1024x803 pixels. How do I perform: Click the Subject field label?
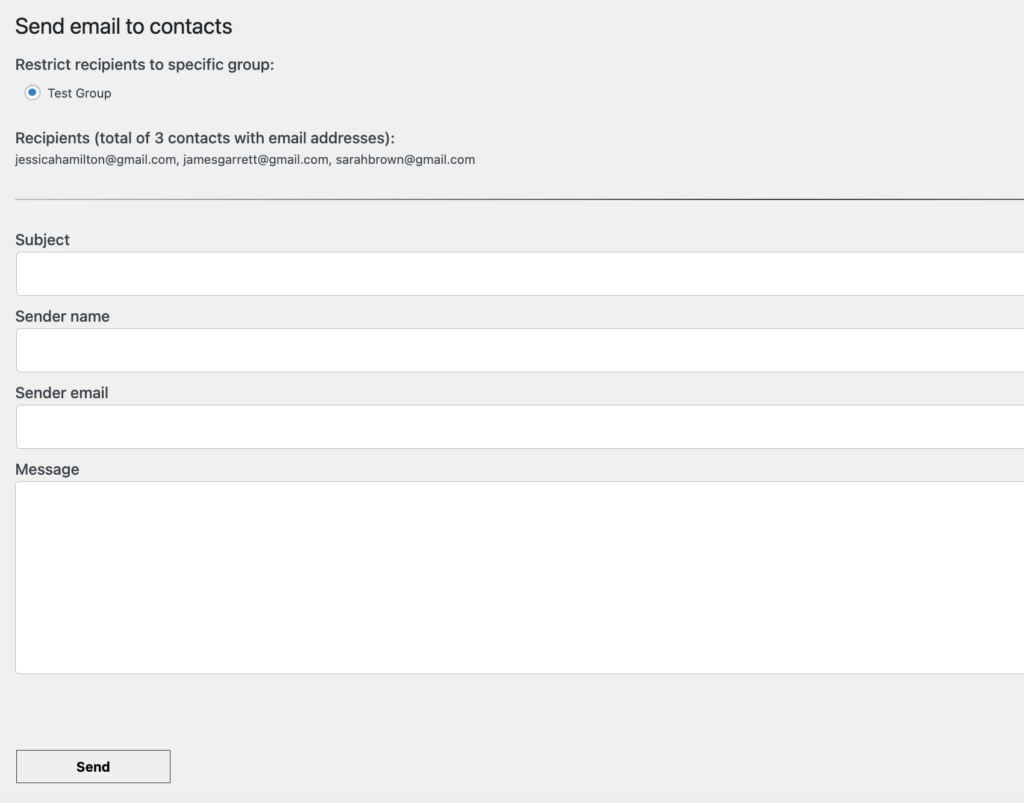pos(42,240)
